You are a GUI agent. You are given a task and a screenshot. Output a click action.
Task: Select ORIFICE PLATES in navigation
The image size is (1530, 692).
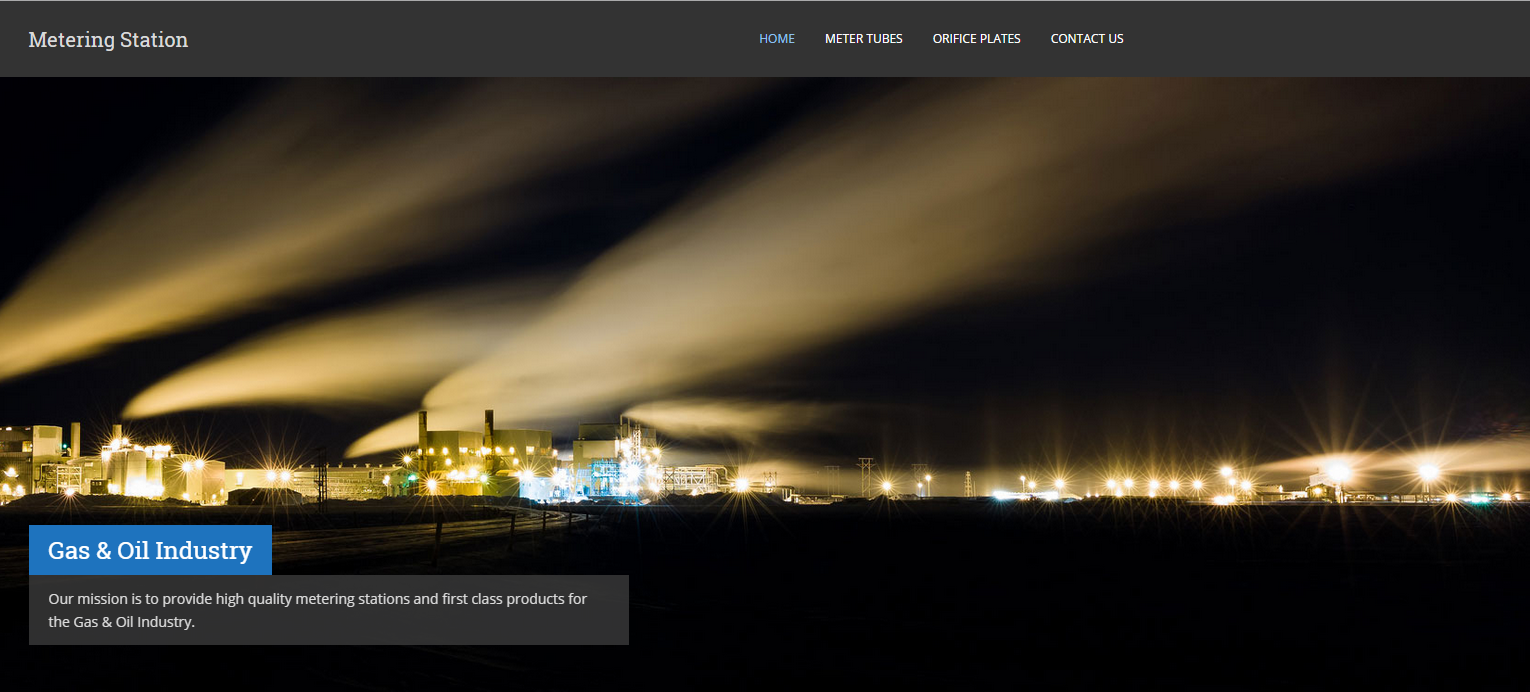click(976, 39)
